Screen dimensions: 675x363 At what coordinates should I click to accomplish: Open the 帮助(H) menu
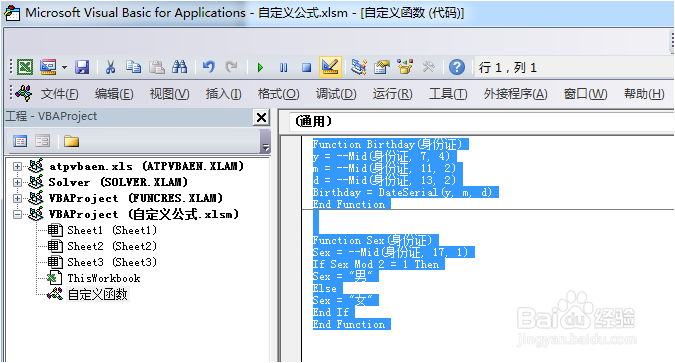(644, 93)
